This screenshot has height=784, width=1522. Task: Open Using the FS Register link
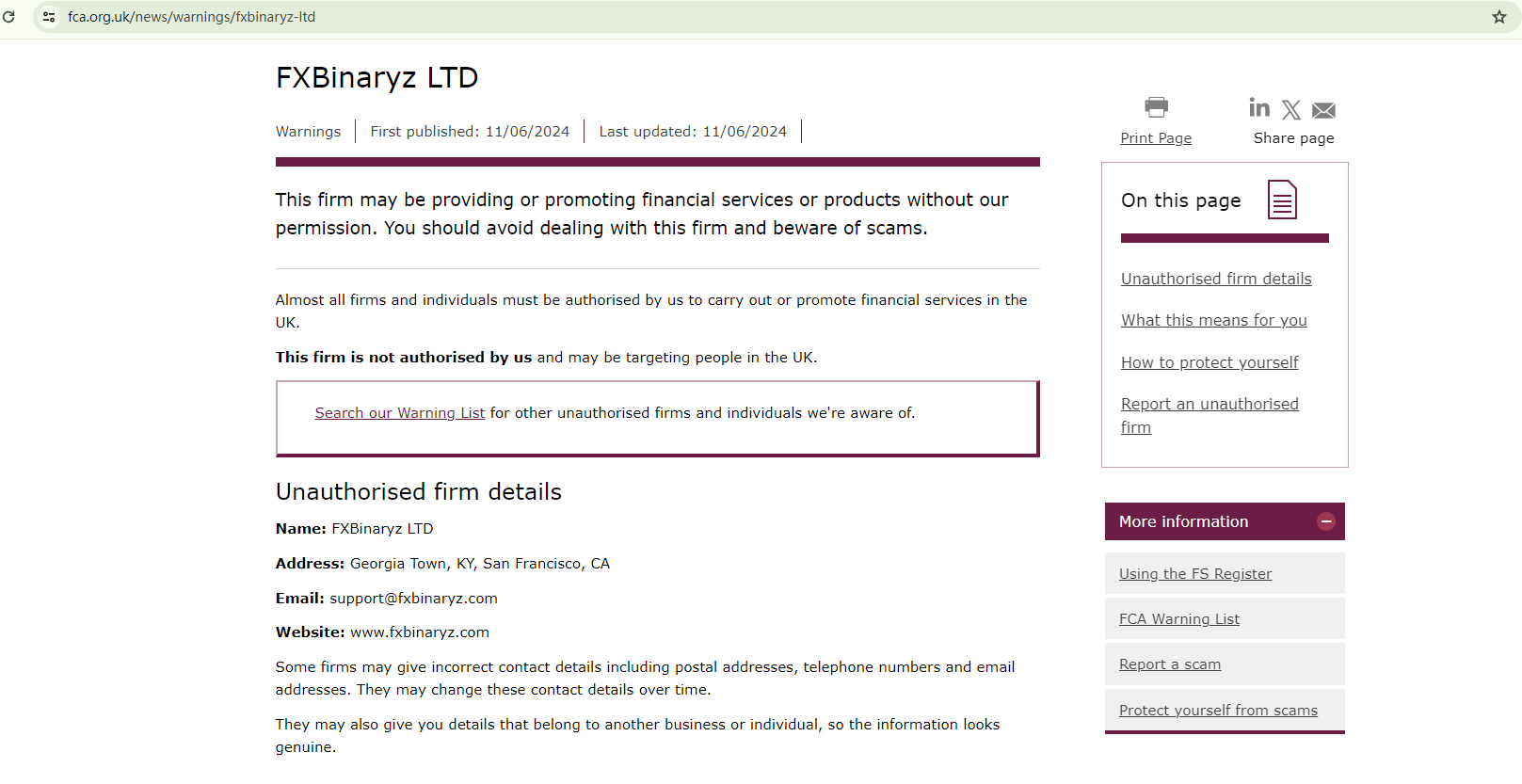click(1194, 574)
